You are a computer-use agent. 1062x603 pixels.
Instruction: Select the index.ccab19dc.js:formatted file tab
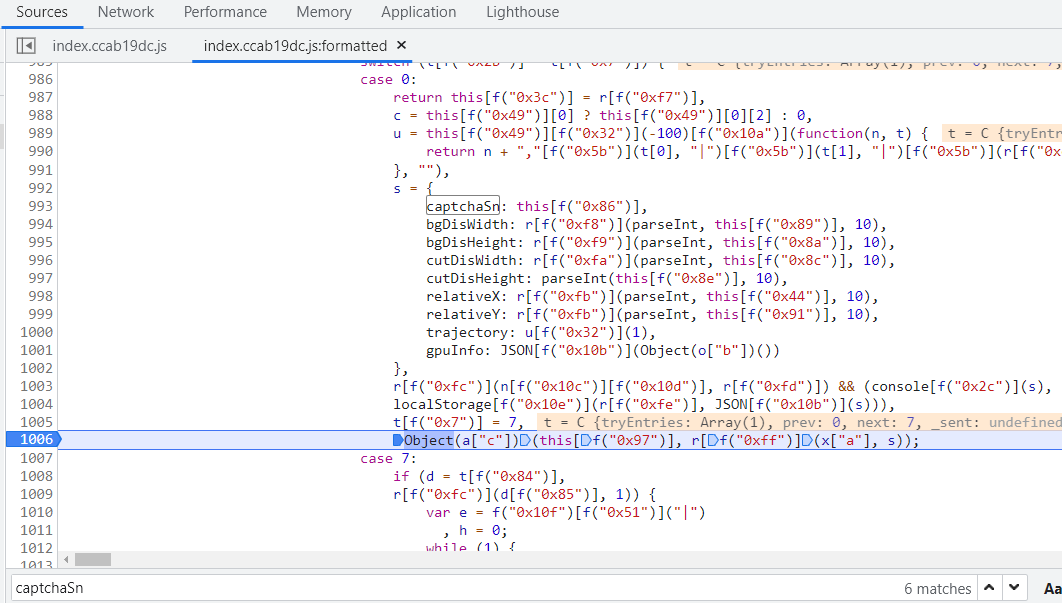click(295, 45)
